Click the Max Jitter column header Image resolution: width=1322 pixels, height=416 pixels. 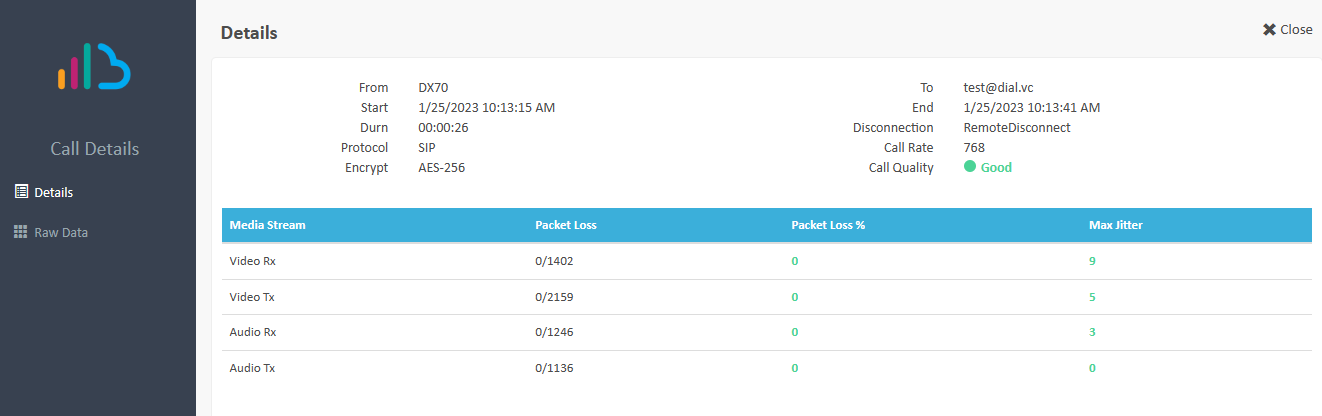pos(1116,225)
